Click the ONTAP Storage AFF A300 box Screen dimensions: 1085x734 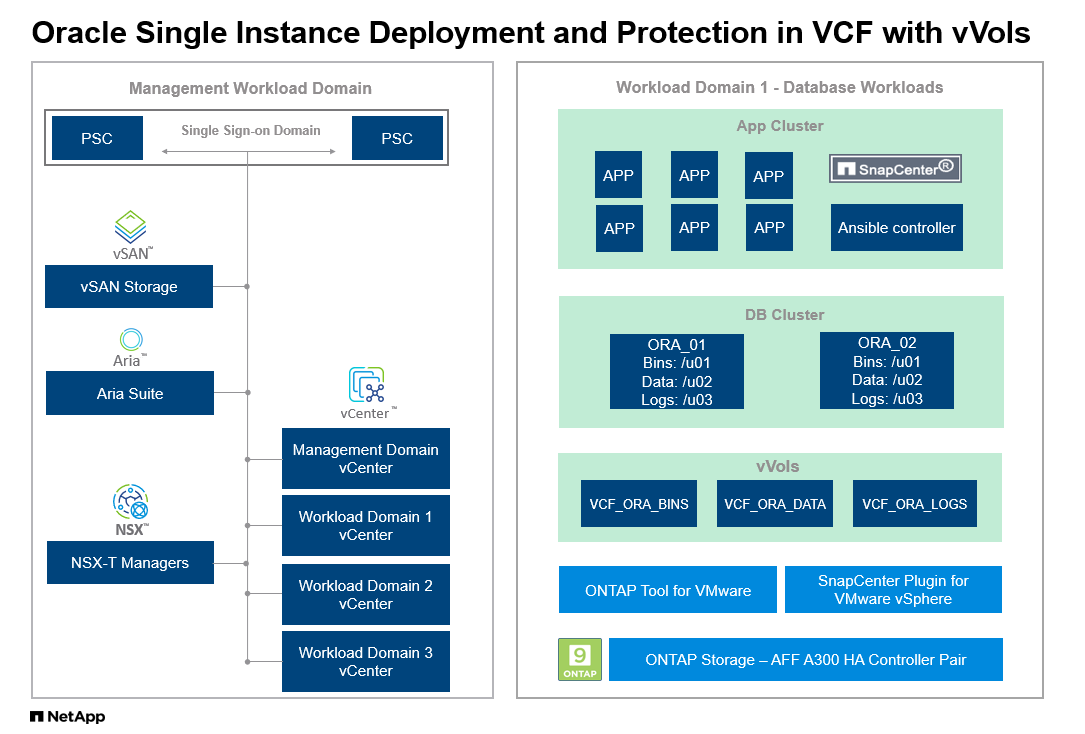pos(805,659)
